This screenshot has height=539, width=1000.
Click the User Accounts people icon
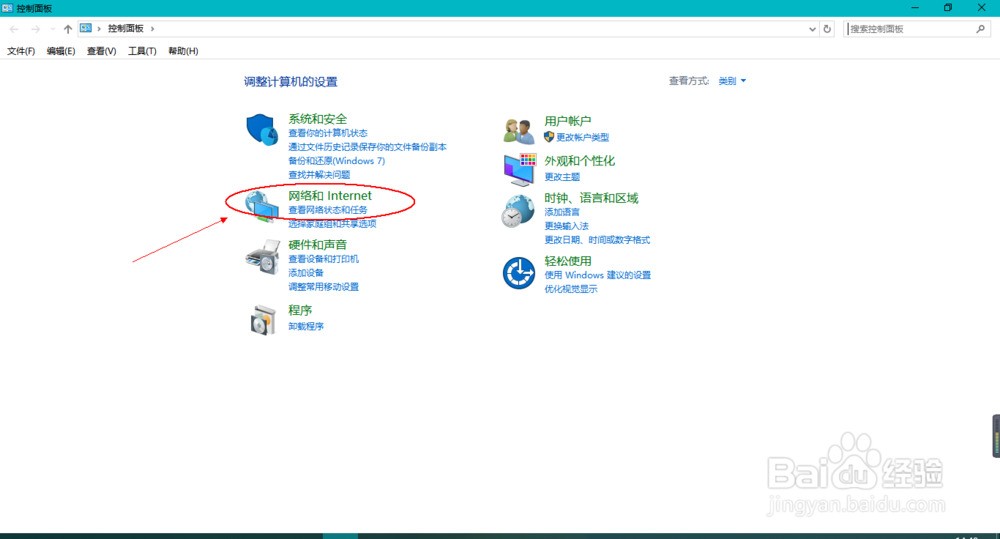click(519, 130)
